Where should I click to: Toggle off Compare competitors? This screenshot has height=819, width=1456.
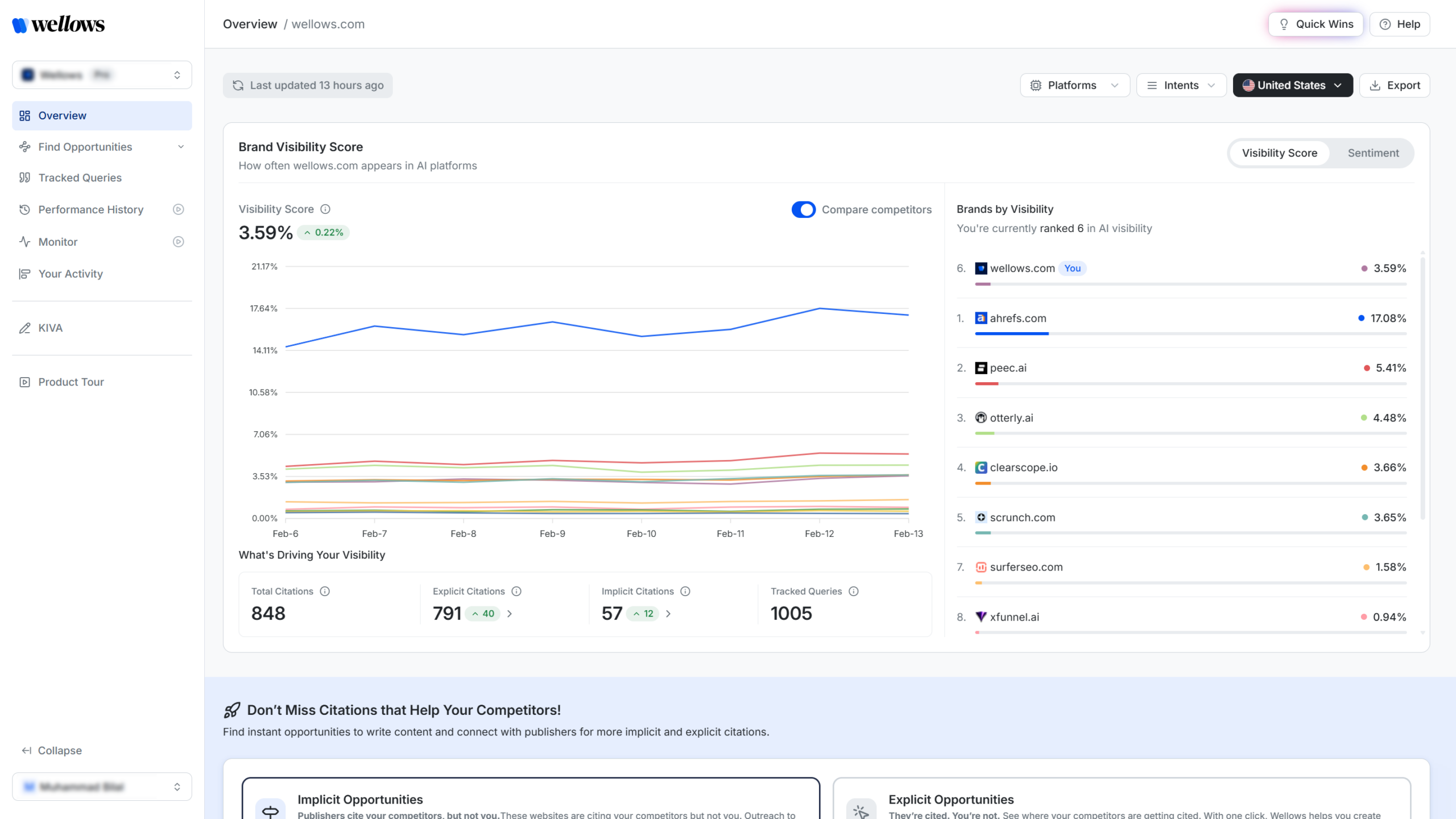(804, 209)
